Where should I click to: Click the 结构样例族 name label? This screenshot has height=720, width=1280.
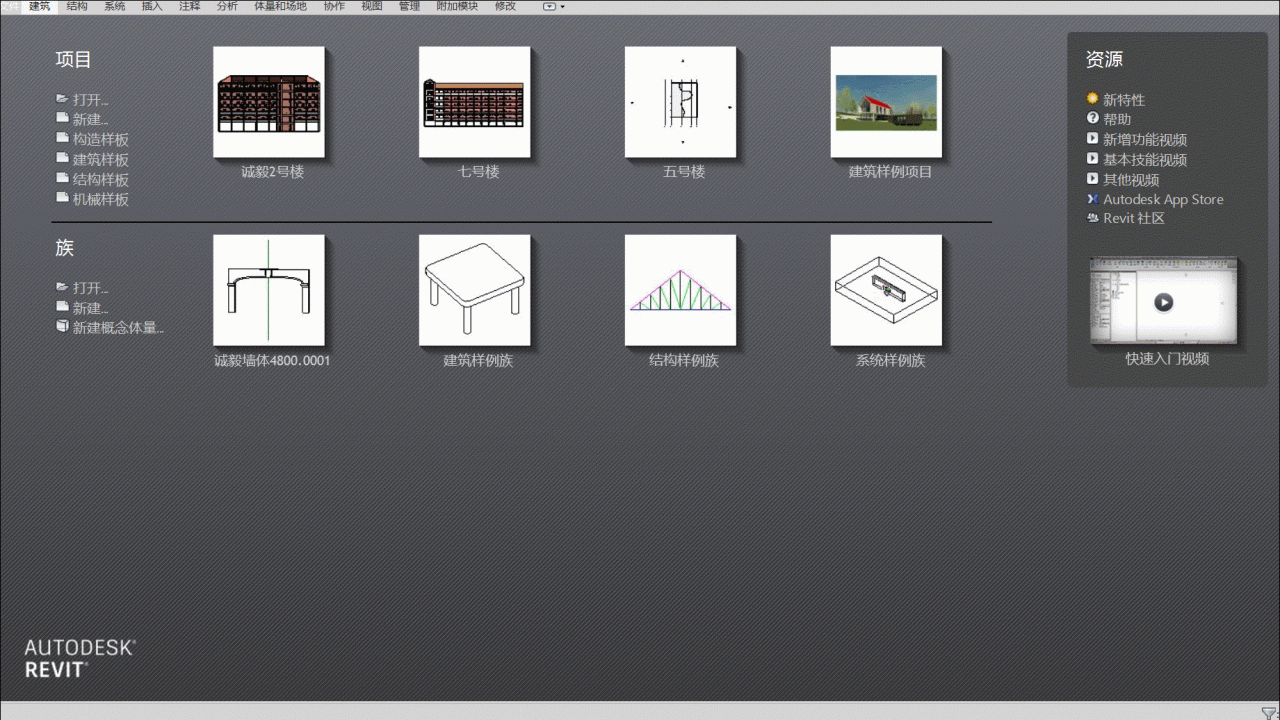pos(684,360)
